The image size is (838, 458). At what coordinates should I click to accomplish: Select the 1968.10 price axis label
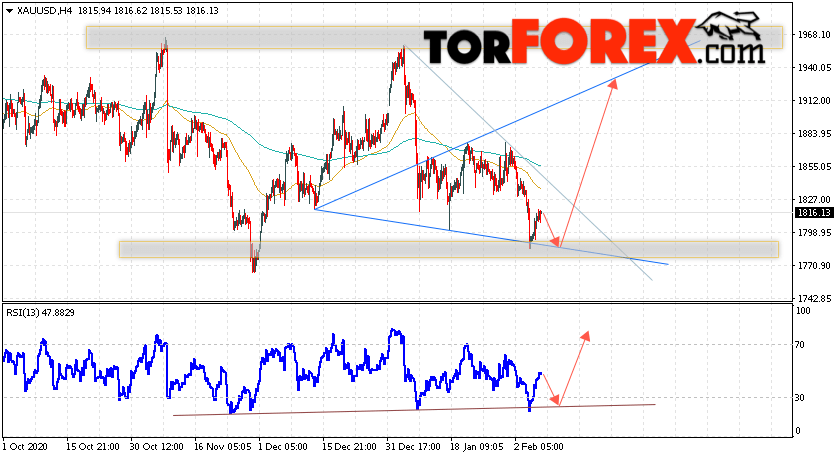point(814,35)
